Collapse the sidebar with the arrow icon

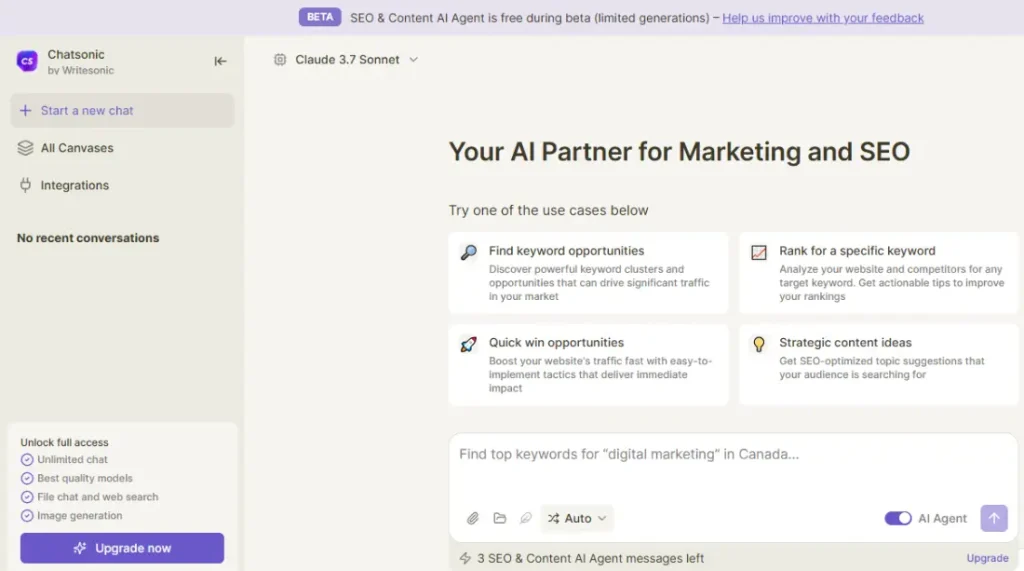tap(220, 61)
